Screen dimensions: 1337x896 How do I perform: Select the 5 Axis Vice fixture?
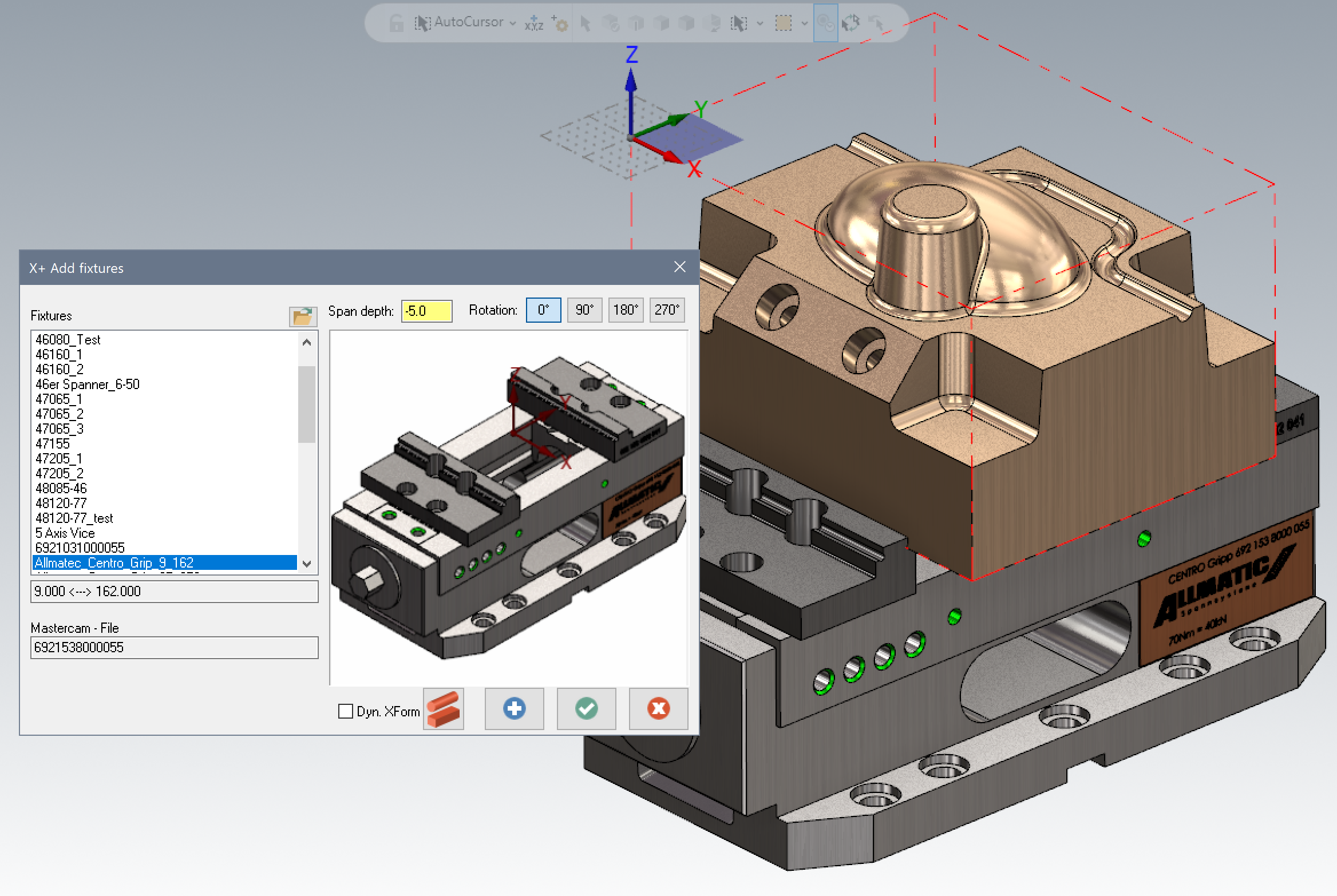click(165, 533)
